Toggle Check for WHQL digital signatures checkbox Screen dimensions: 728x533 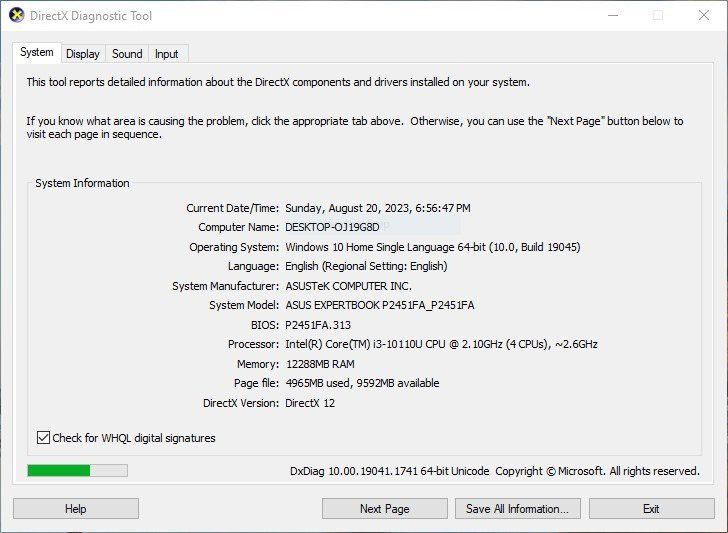(43, 437)
